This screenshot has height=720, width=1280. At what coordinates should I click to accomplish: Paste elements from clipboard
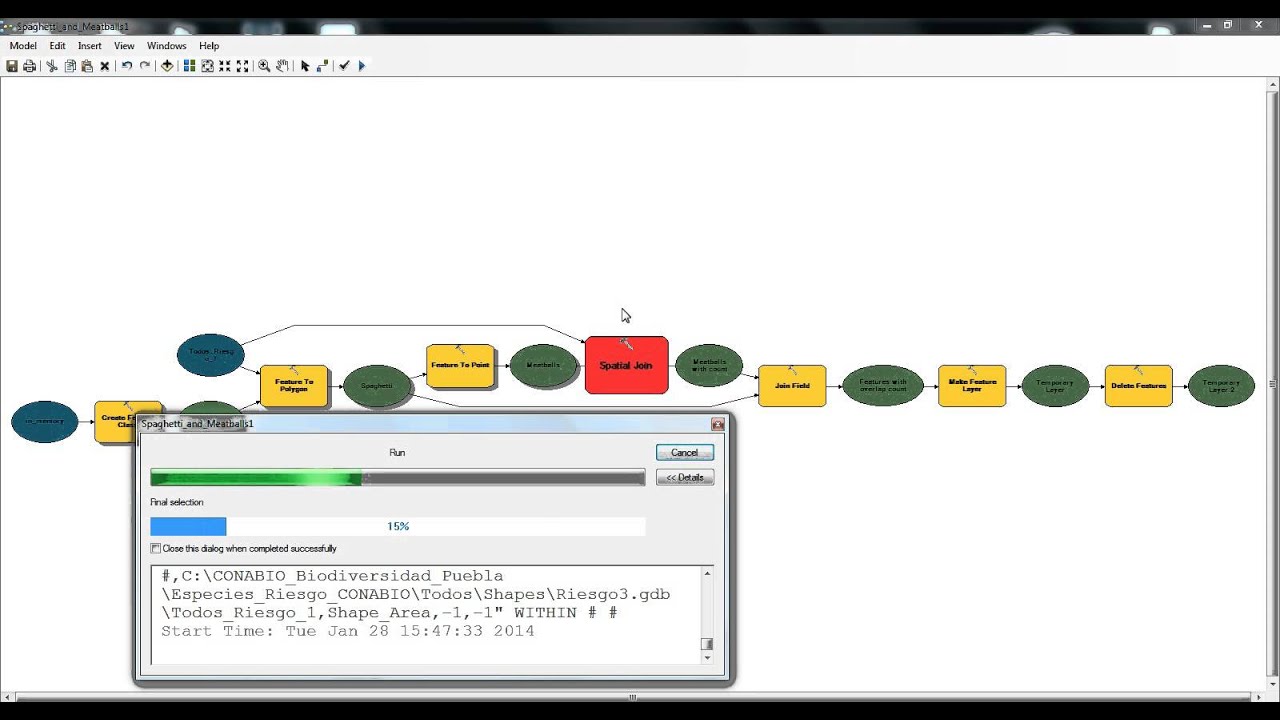pos(87,66)
